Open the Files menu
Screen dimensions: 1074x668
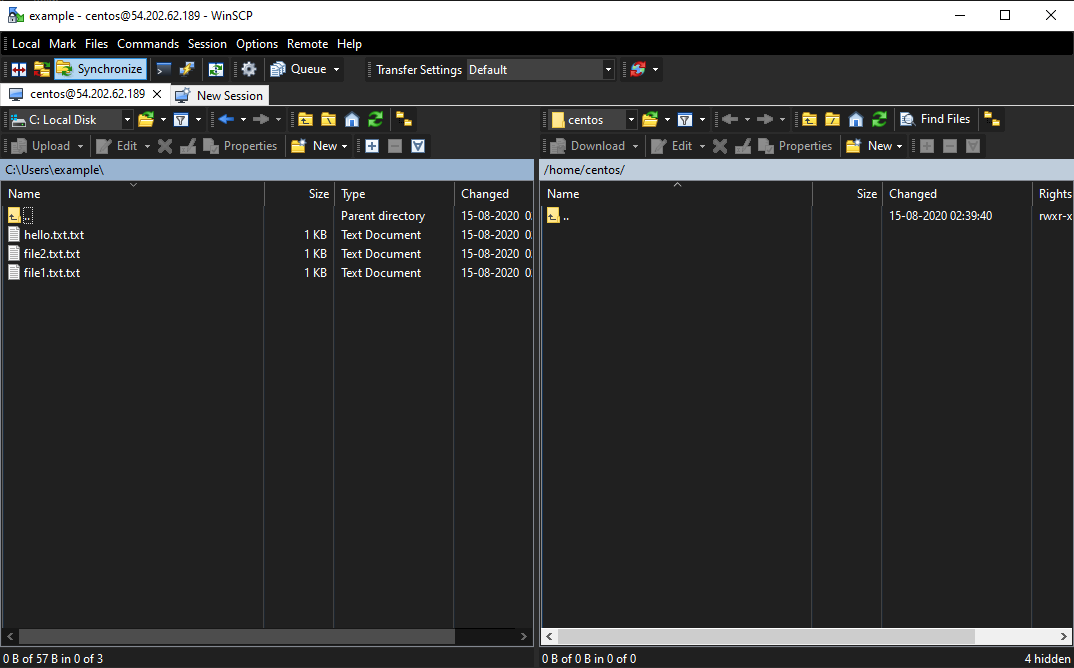97,44
